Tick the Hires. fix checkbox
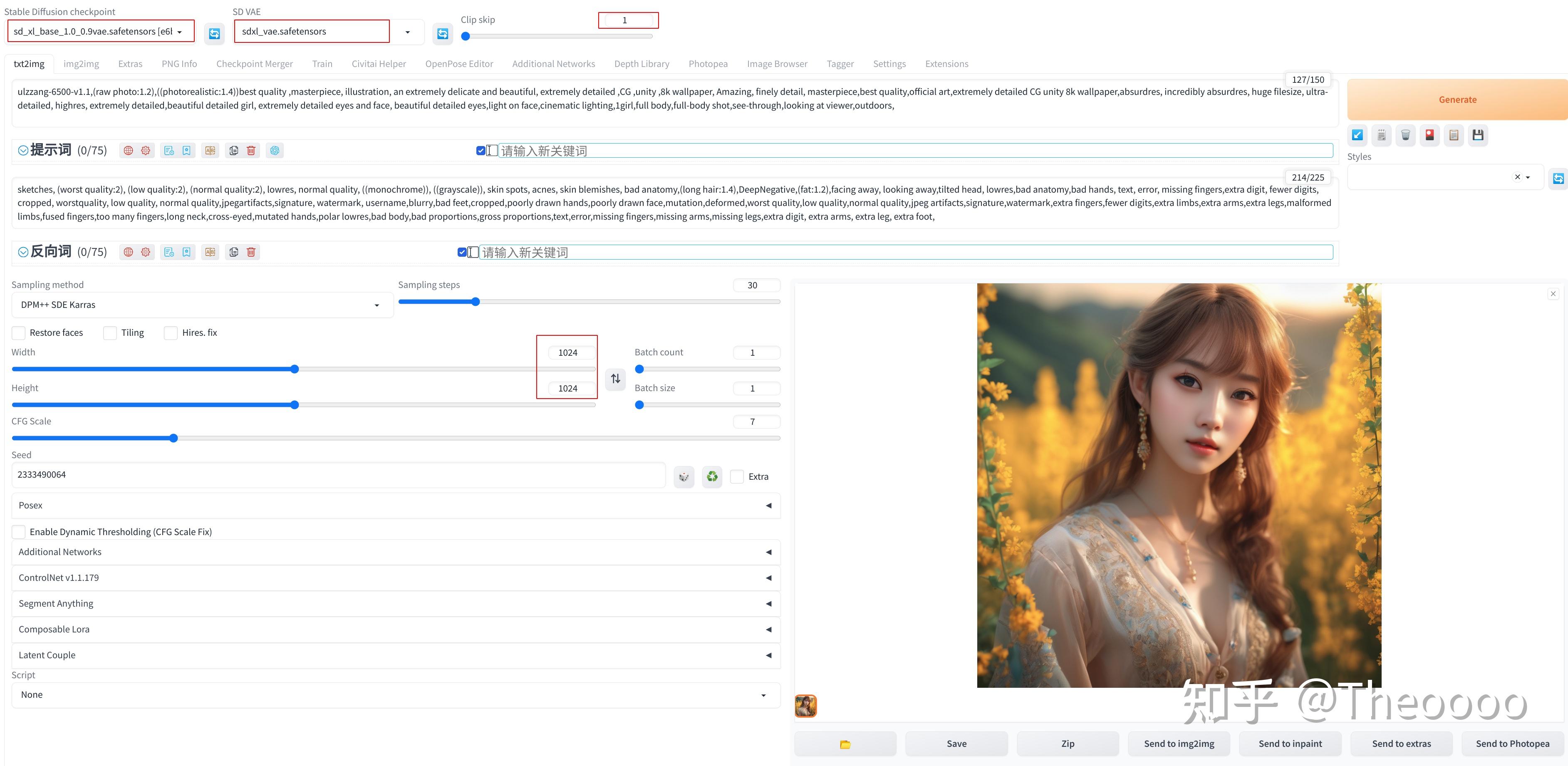 point(171,332)
